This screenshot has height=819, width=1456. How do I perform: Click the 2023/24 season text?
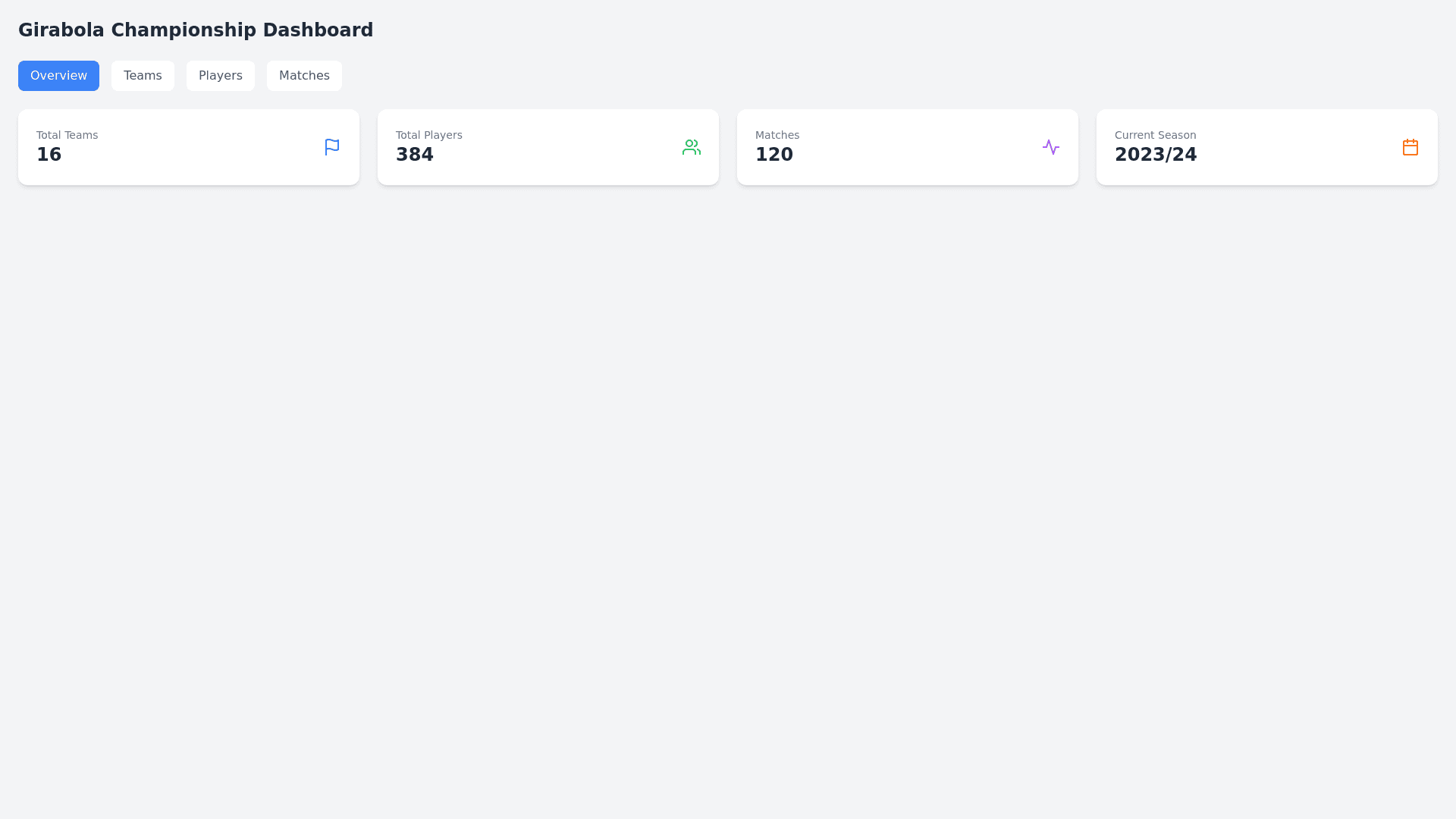1156,154
